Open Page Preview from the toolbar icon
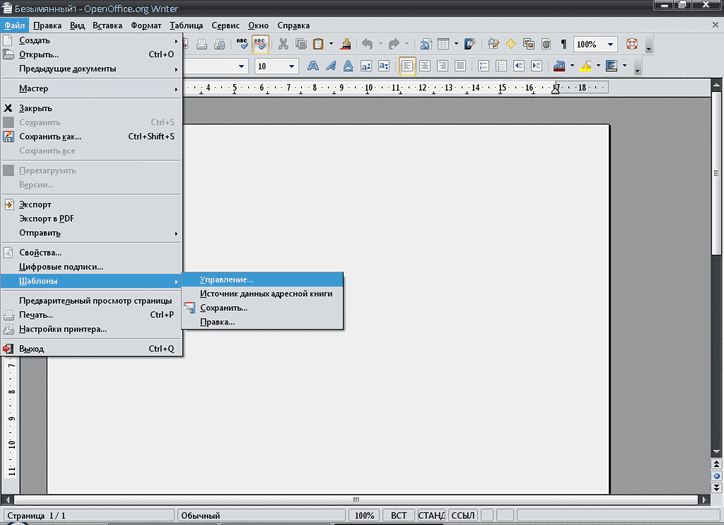This screenshot has width=724, height=525. pyautogui.click(x=220, y=44)
